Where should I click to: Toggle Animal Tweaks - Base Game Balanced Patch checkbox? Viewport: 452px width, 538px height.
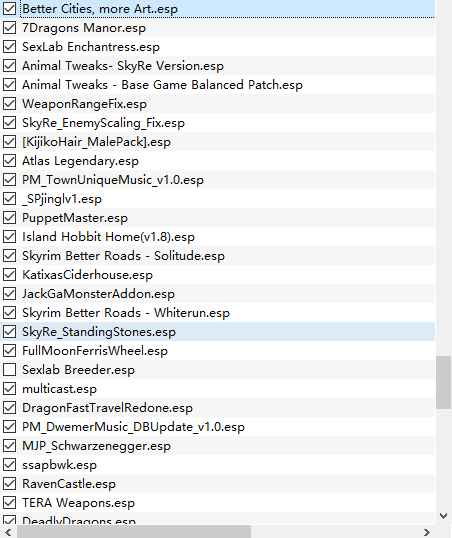coord(9,85)
